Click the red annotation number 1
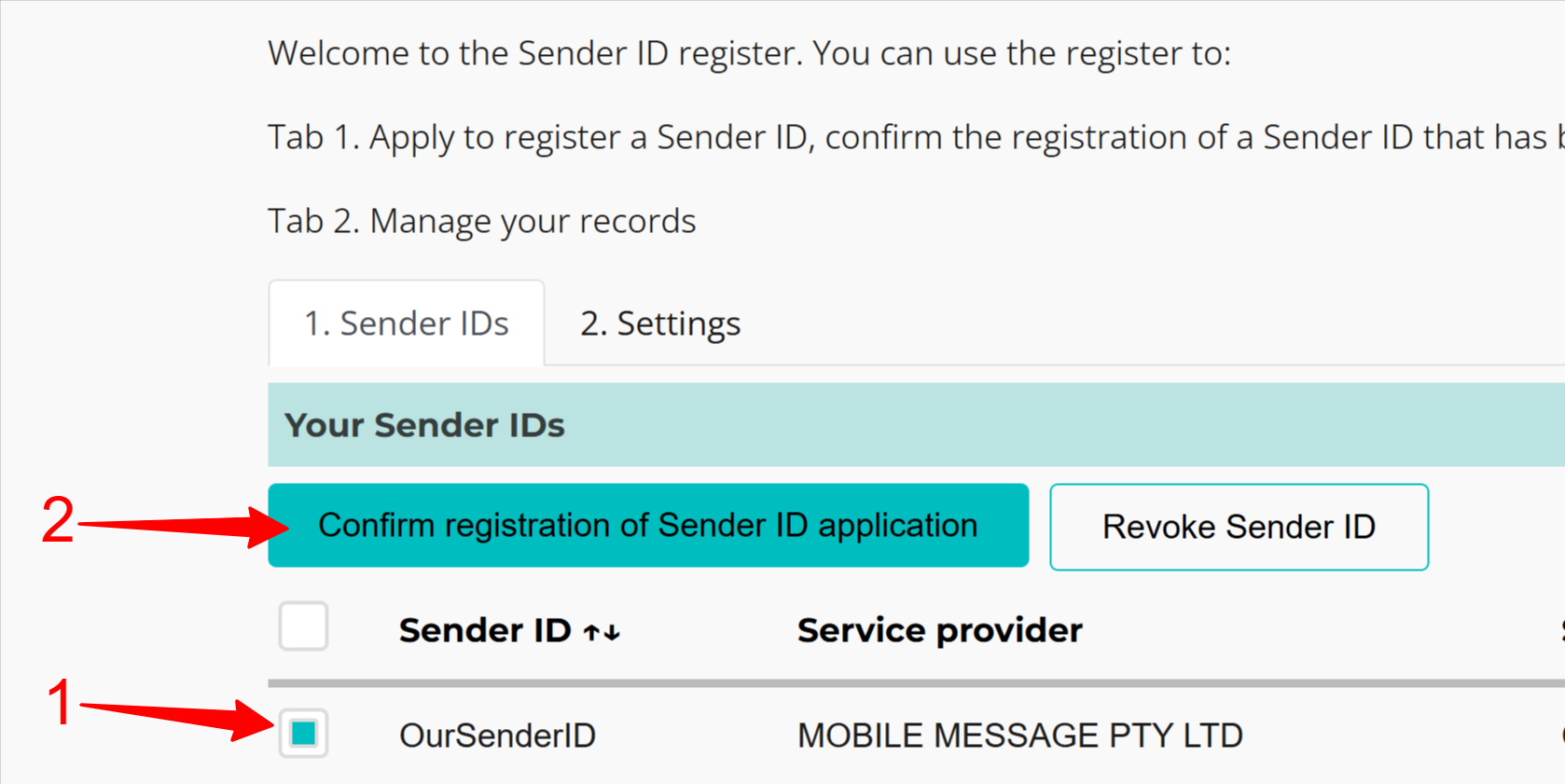Screen dimensions: 1565x784 pos(60,702)
